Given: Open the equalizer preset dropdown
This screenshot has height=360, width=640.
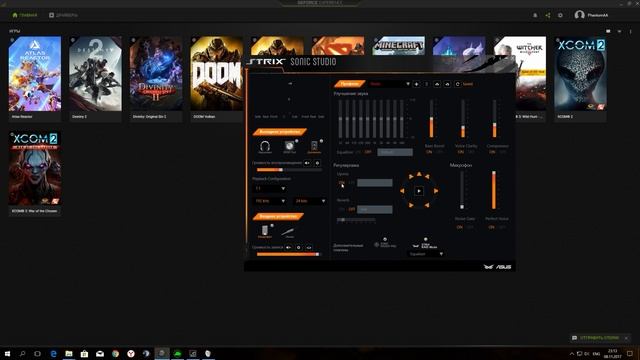Looking at the screenshot, I should [395, 152].
